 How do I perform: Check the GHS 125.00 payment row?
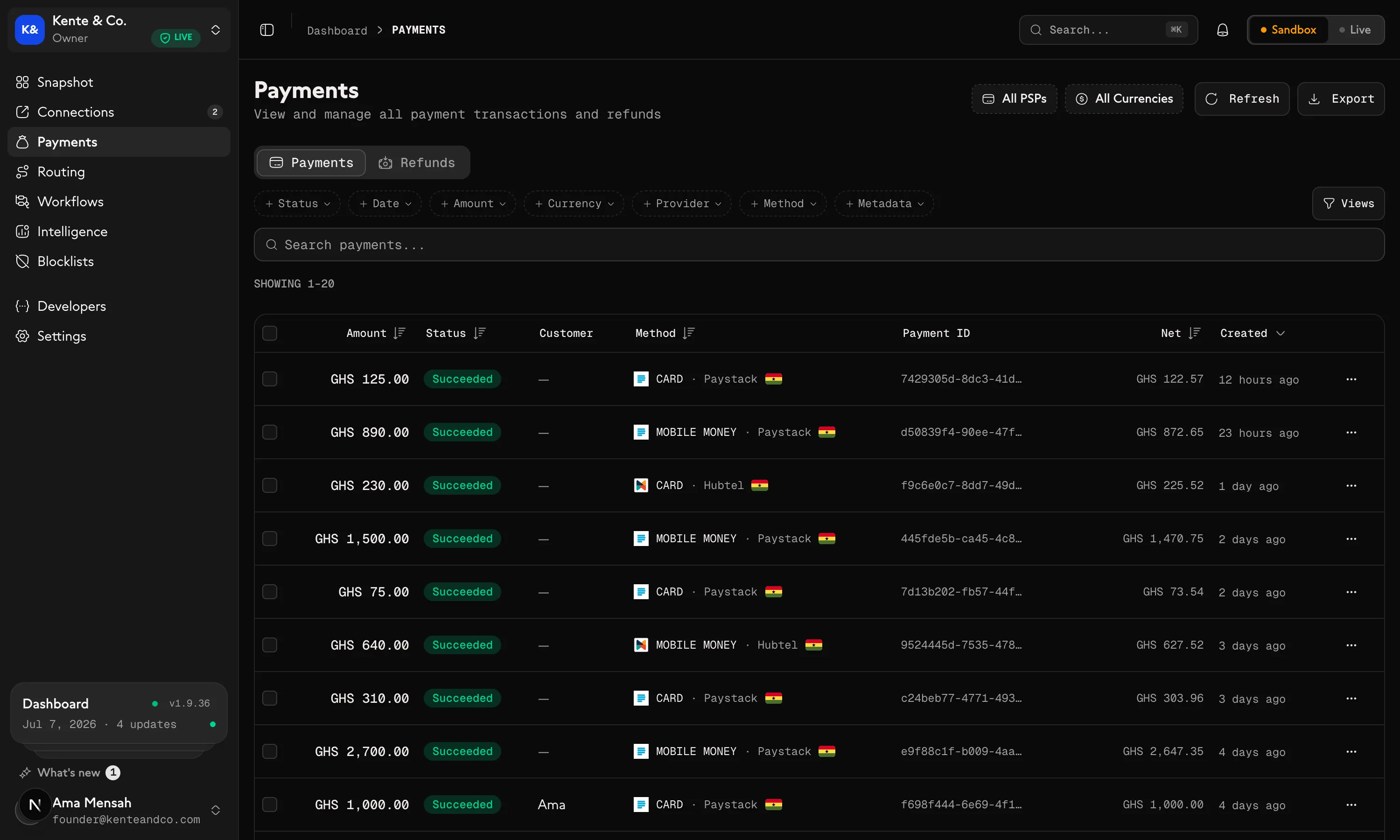(x=270, y=379)
